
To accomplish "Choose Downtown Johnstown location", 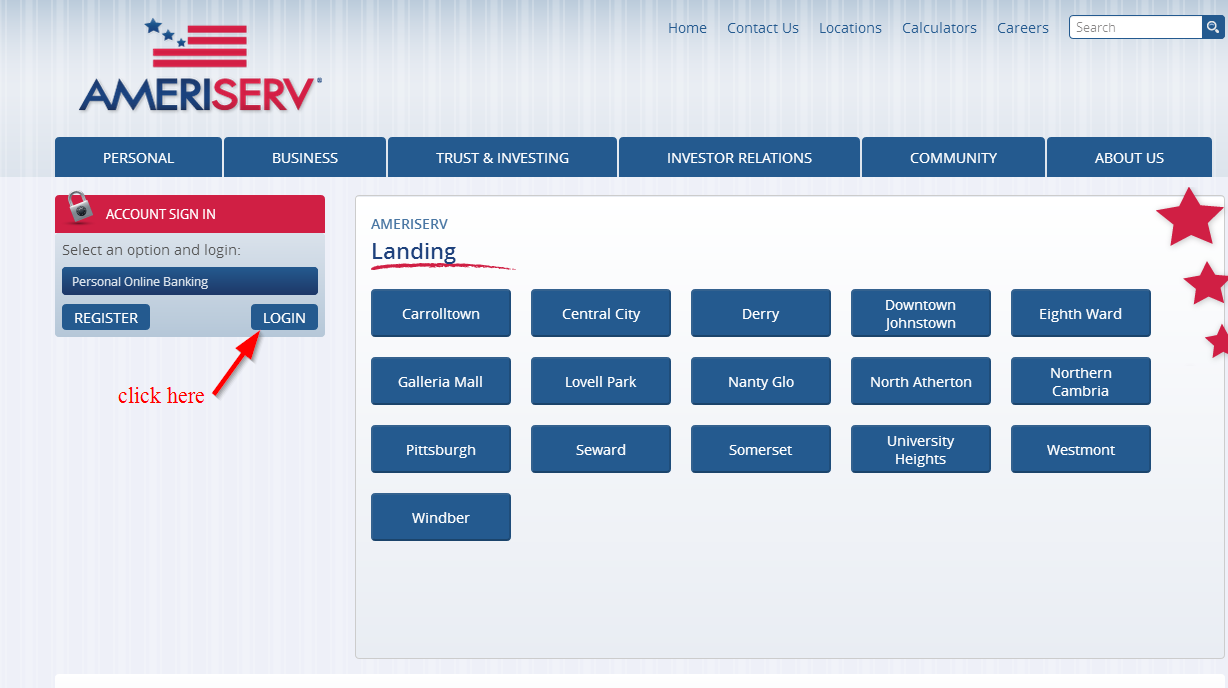I will (921, 313).
